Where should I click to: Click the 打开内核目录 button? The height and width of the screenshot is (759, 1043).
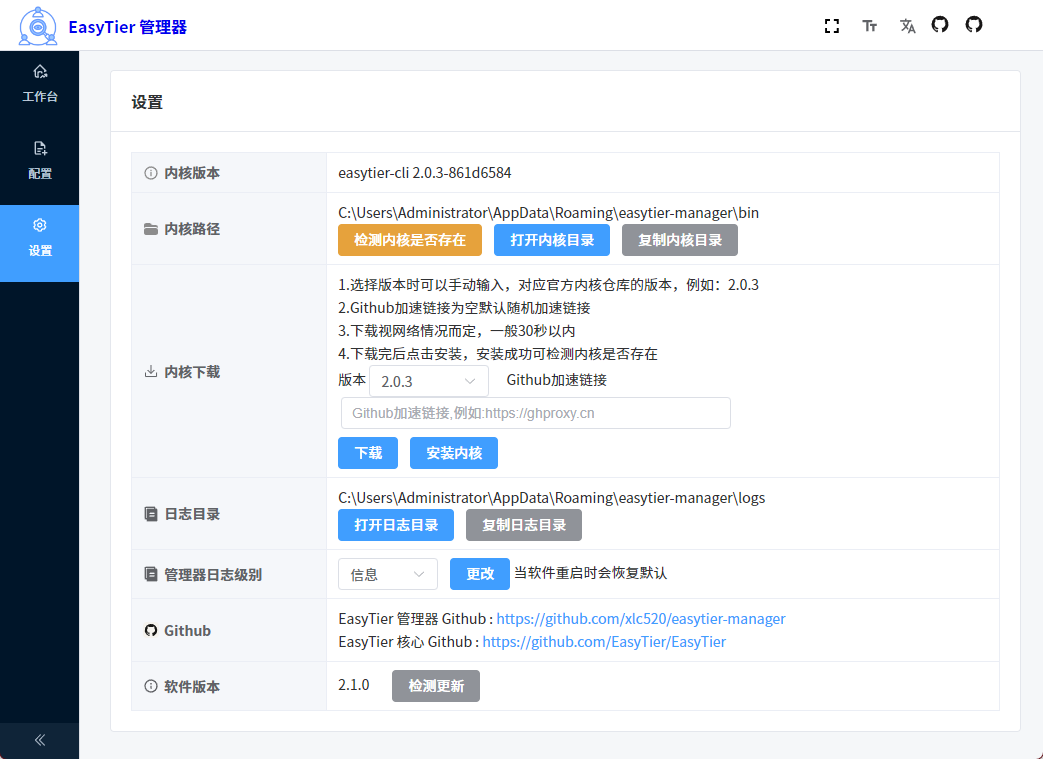[x=552, y=240]
